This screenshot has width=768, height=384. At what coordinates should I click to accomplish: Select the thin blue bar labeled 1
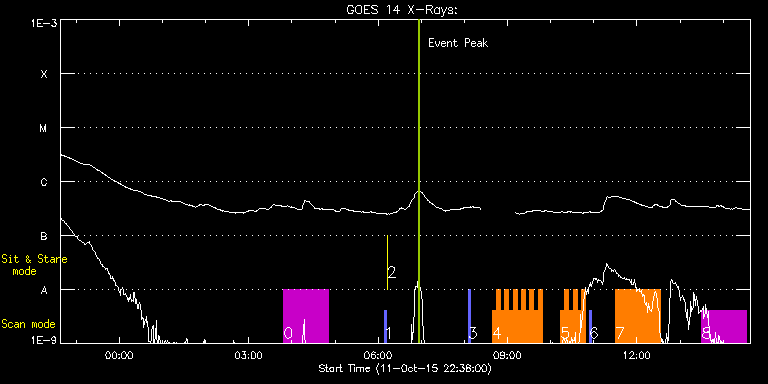click(x=385, y=326)
